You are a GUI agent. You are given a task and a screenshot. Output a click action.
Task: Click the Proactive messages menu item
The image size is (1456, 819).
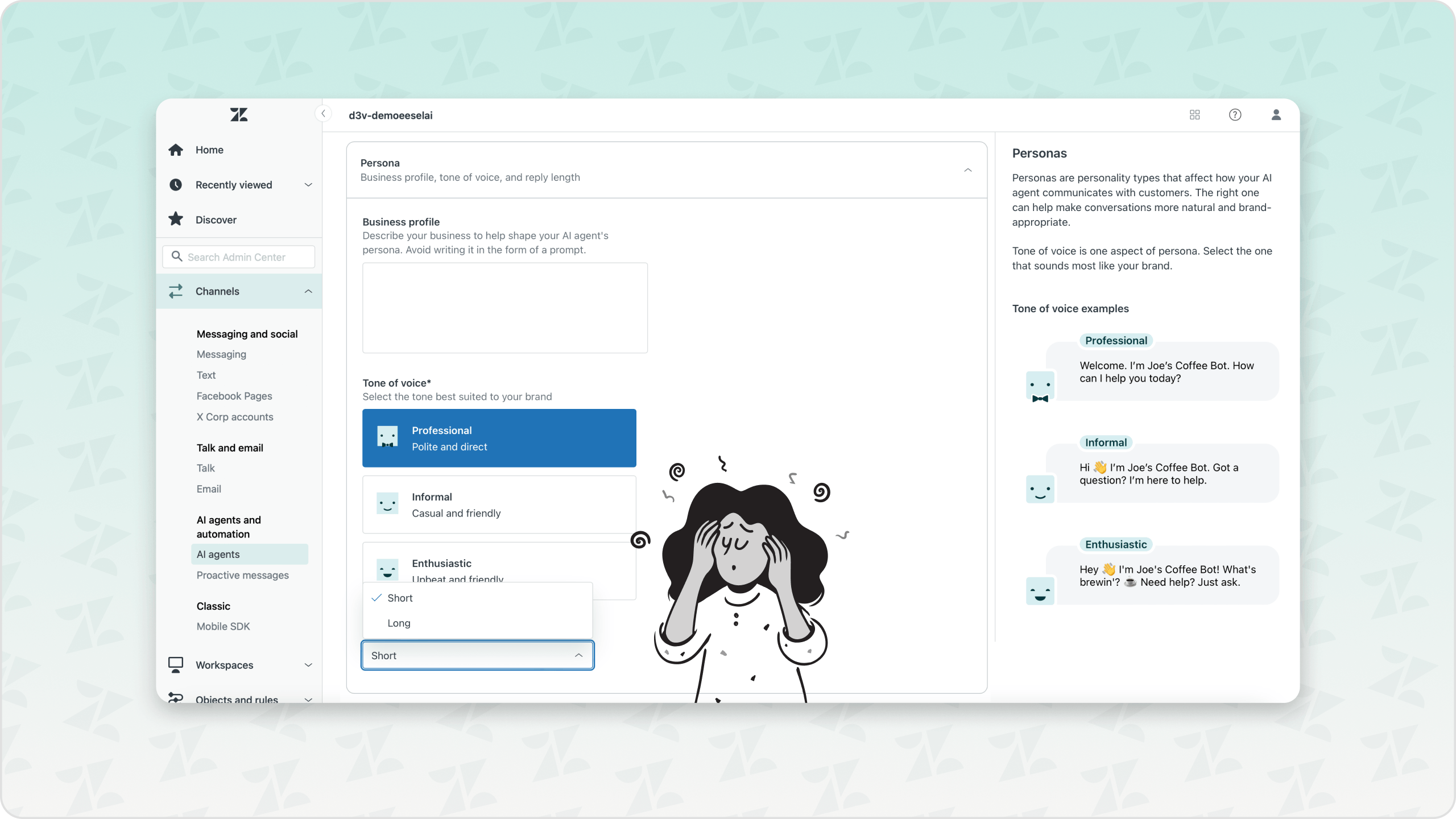tap(242, 575)
